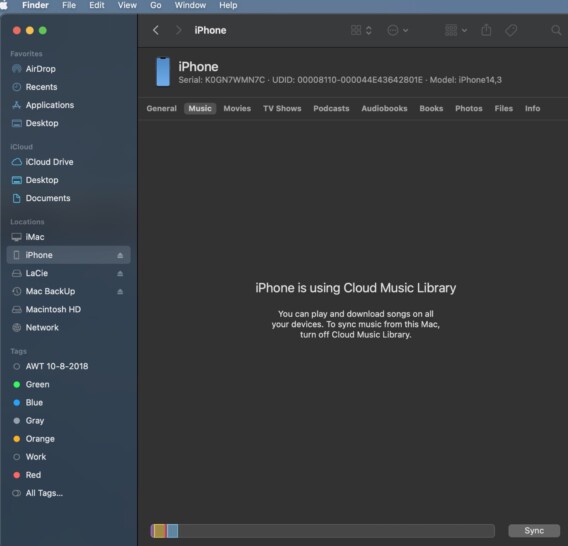This screenshot has width=568, height=546.
Task: Filter by the Blue tag
Action: coord(68,403)
